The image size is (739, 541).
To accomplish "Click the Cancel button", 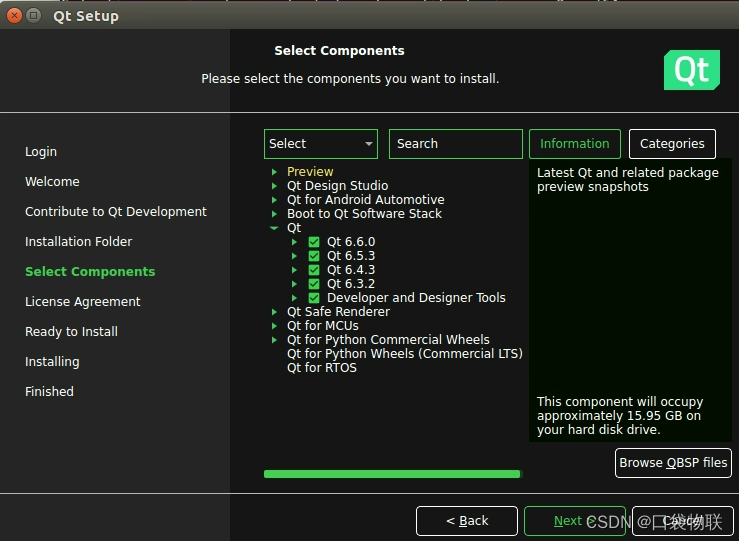I will point(682,521).
